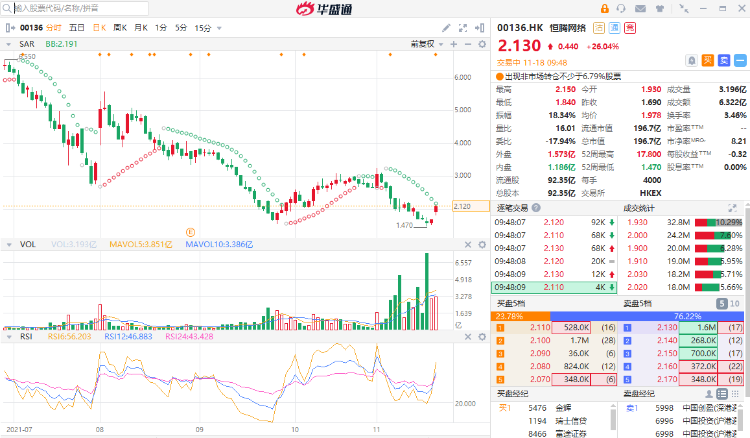Zoom out chart with minus icon

(x=468, y=44)
